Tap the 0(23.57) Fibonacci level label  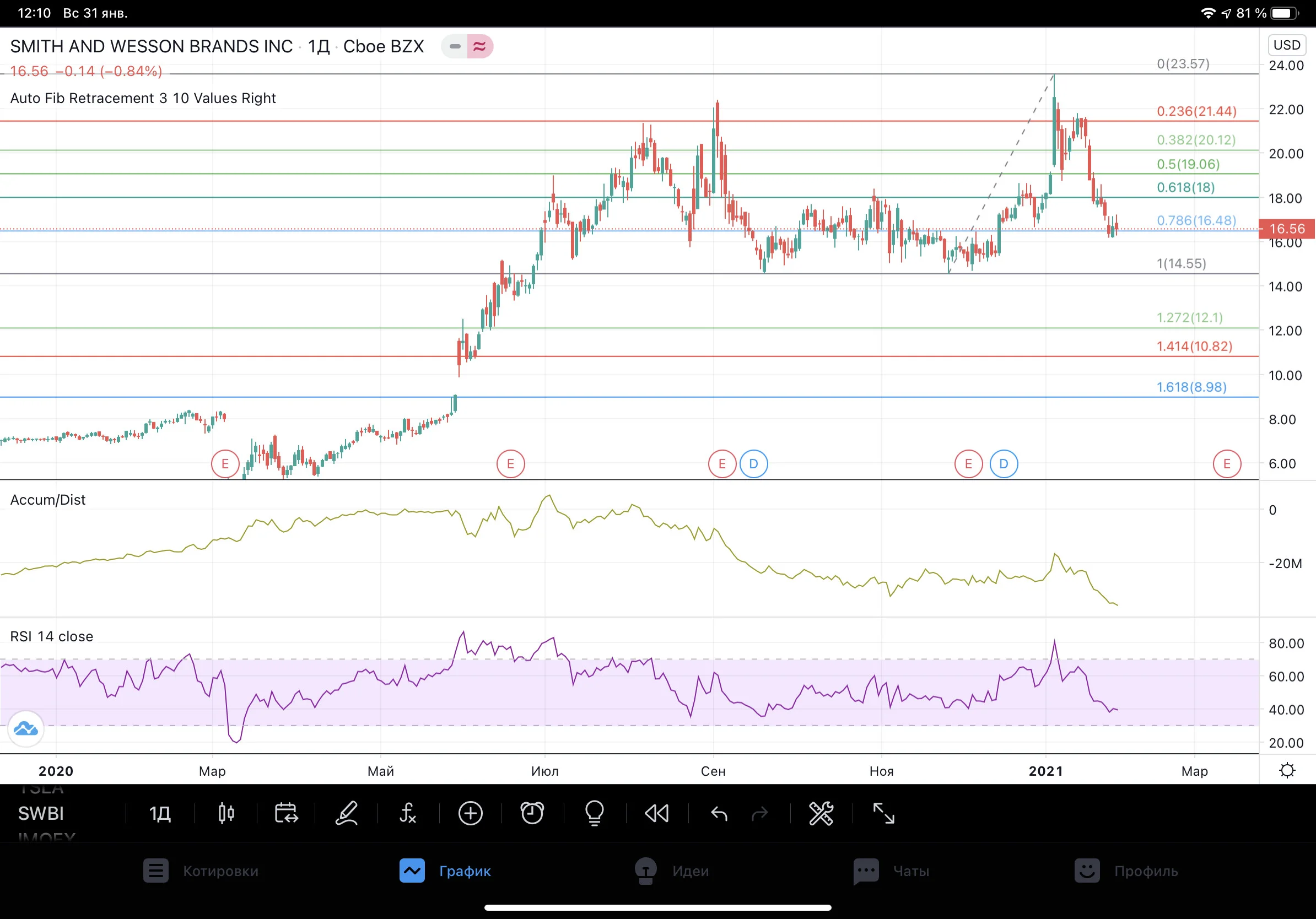click(1183, 63)
